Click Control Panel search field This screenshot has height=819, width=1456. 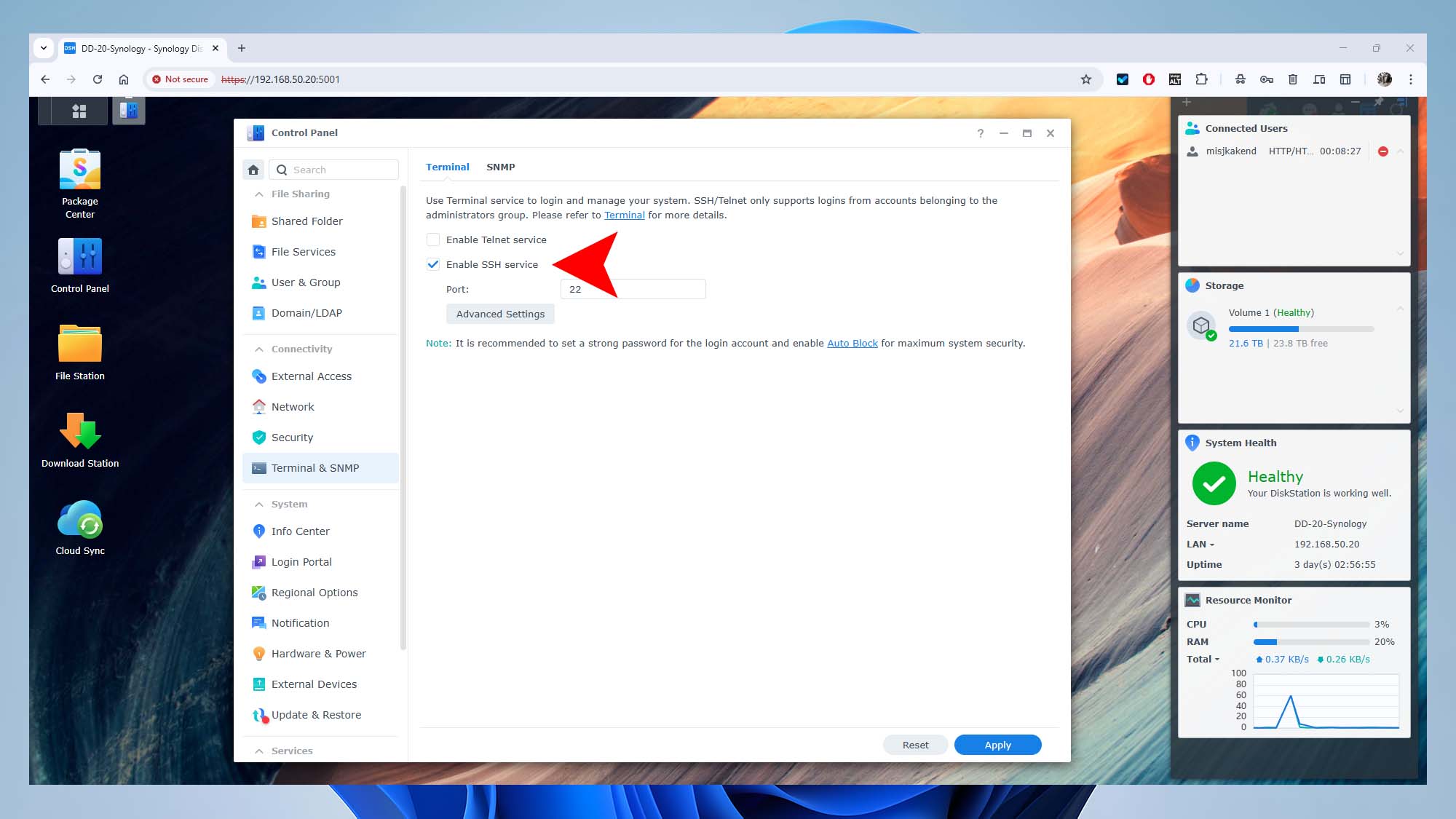[334, 170]
